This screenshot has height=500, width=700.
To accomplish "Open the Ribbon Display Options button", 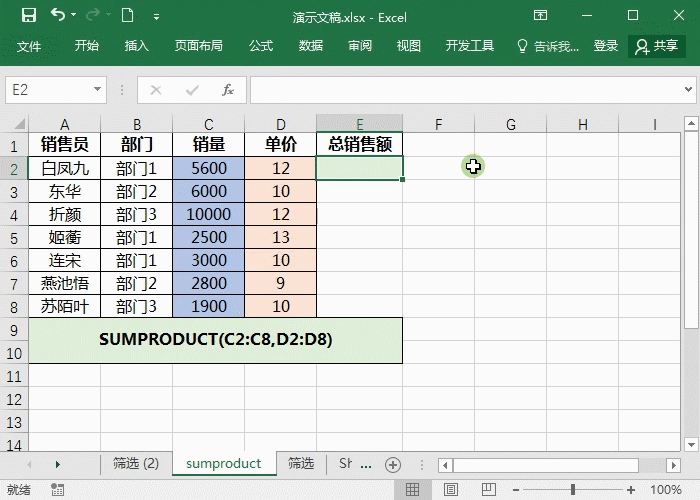I will 540,16.
